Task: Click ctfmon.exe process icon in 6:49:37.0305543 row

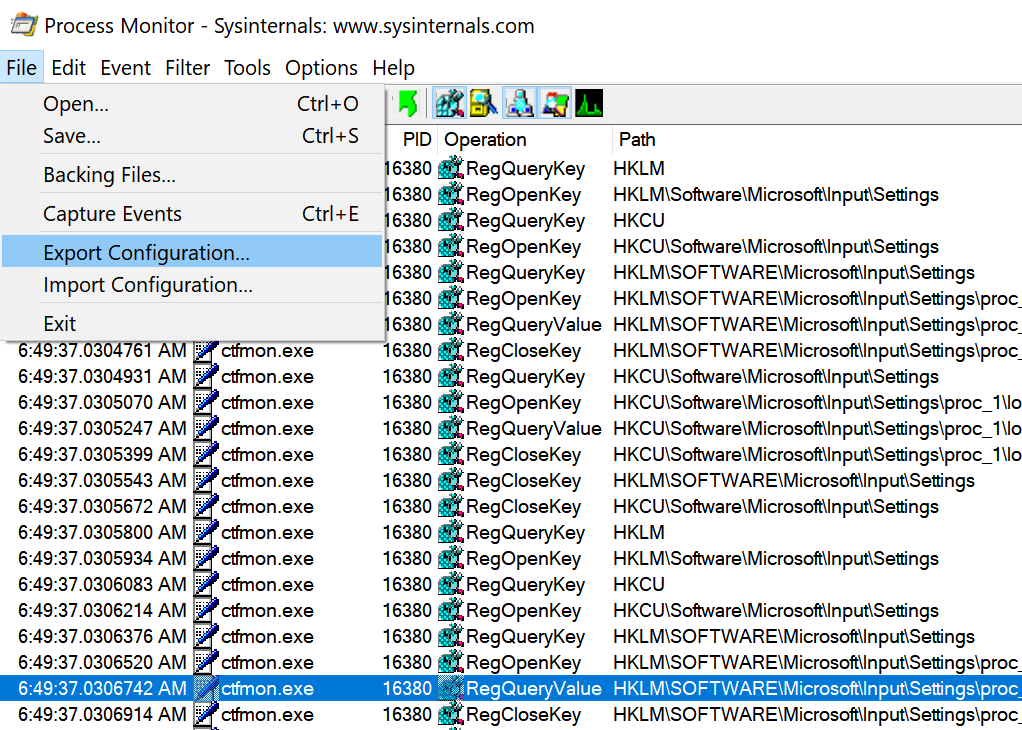Action: tap(206, 480)
